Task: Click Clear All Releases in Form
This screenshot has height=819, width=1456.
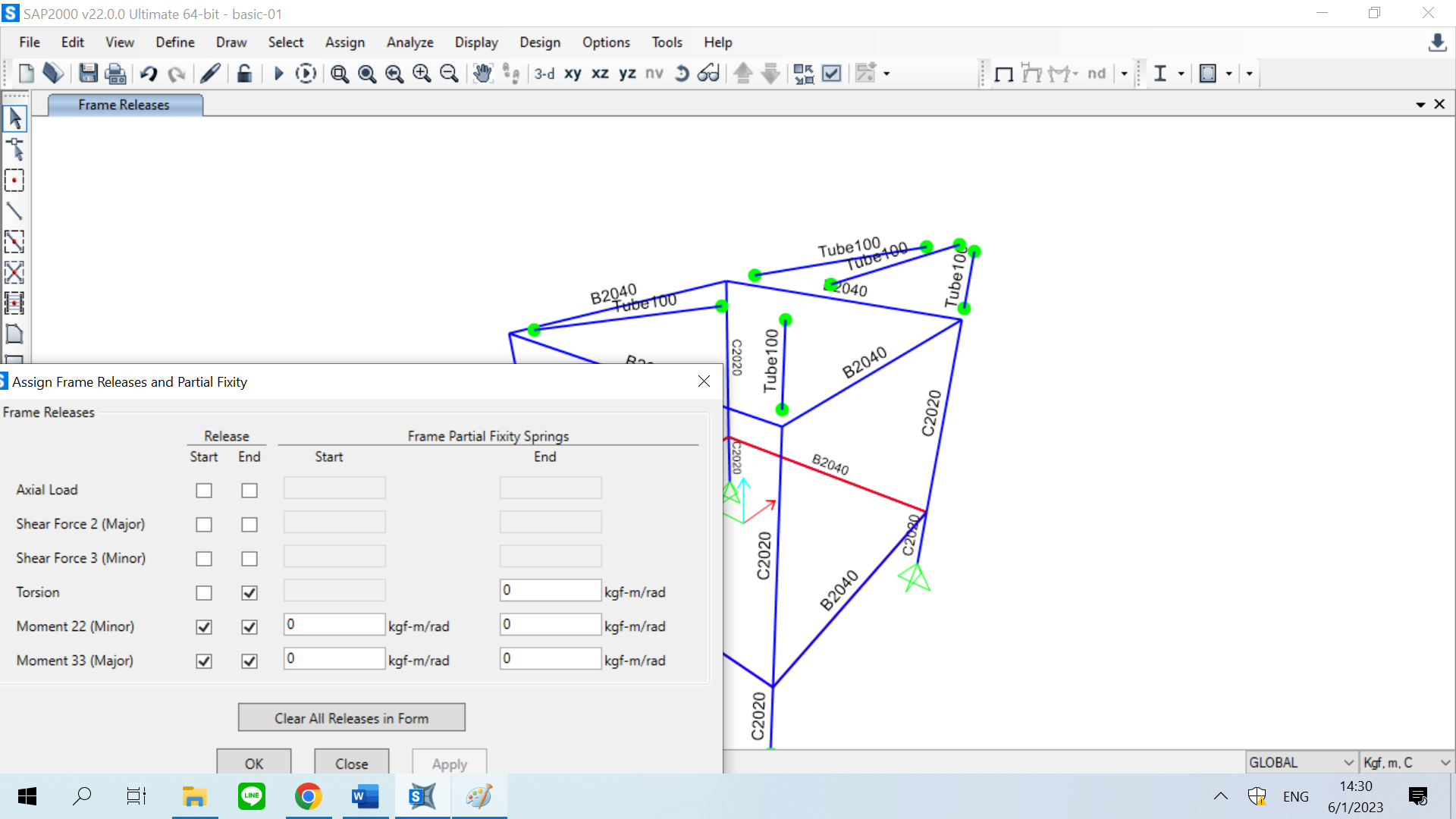Action: pos(351,717)
